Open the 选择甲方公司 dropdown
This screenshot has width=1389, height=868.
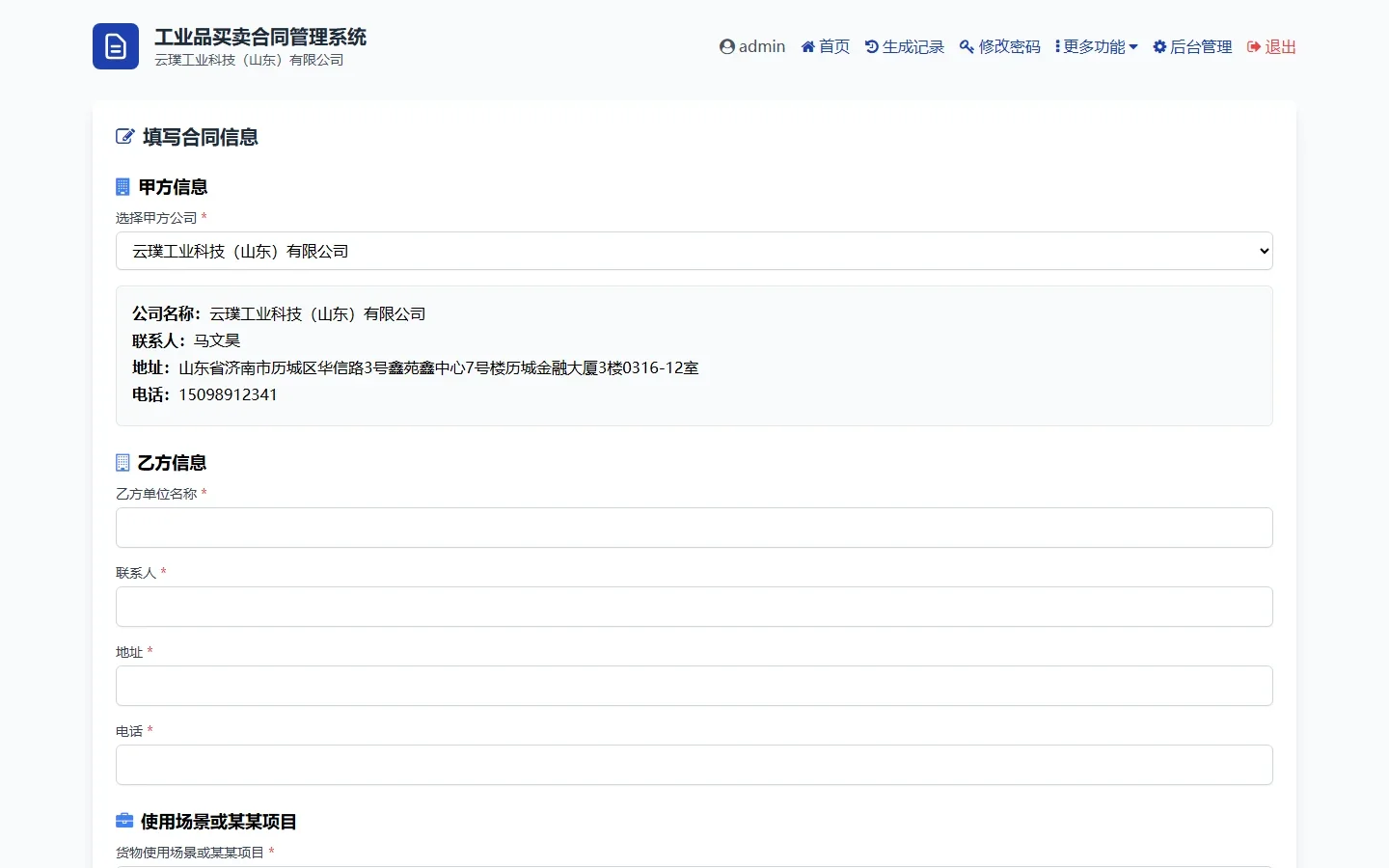click(x=694, y=251)
